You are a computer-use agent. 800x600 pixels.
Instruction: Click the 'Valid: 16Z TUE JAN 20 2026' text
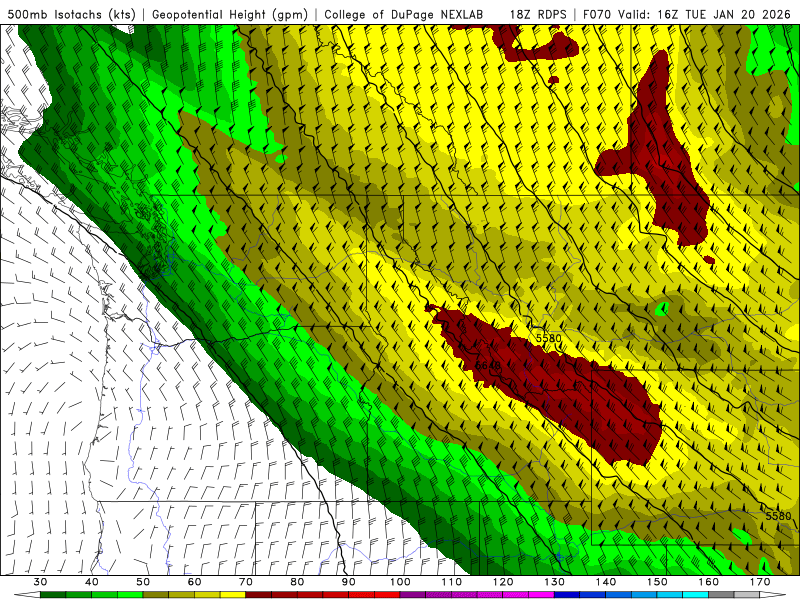point(707,14)
